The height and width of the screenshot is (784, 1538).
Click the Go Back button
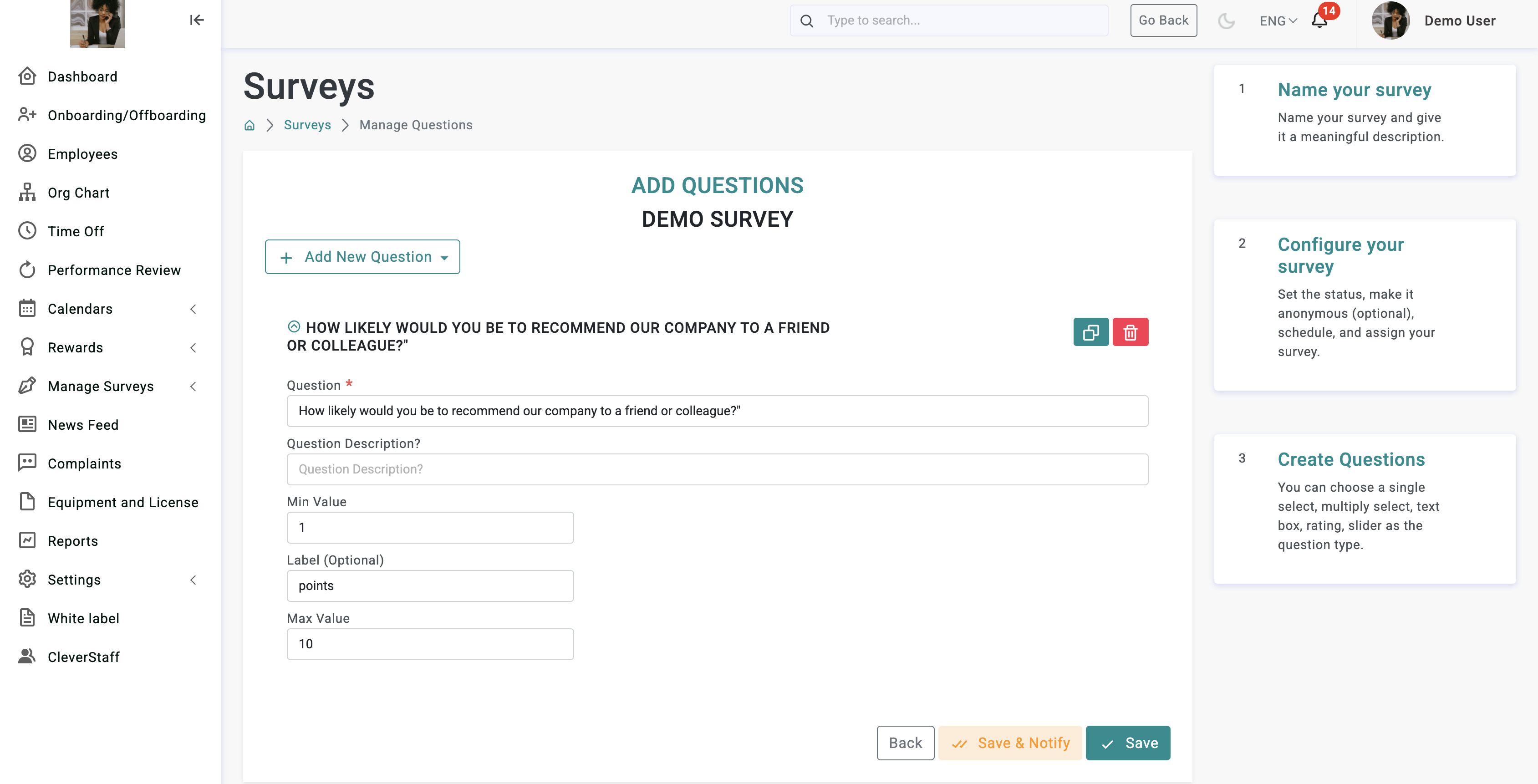point(1163,20)
